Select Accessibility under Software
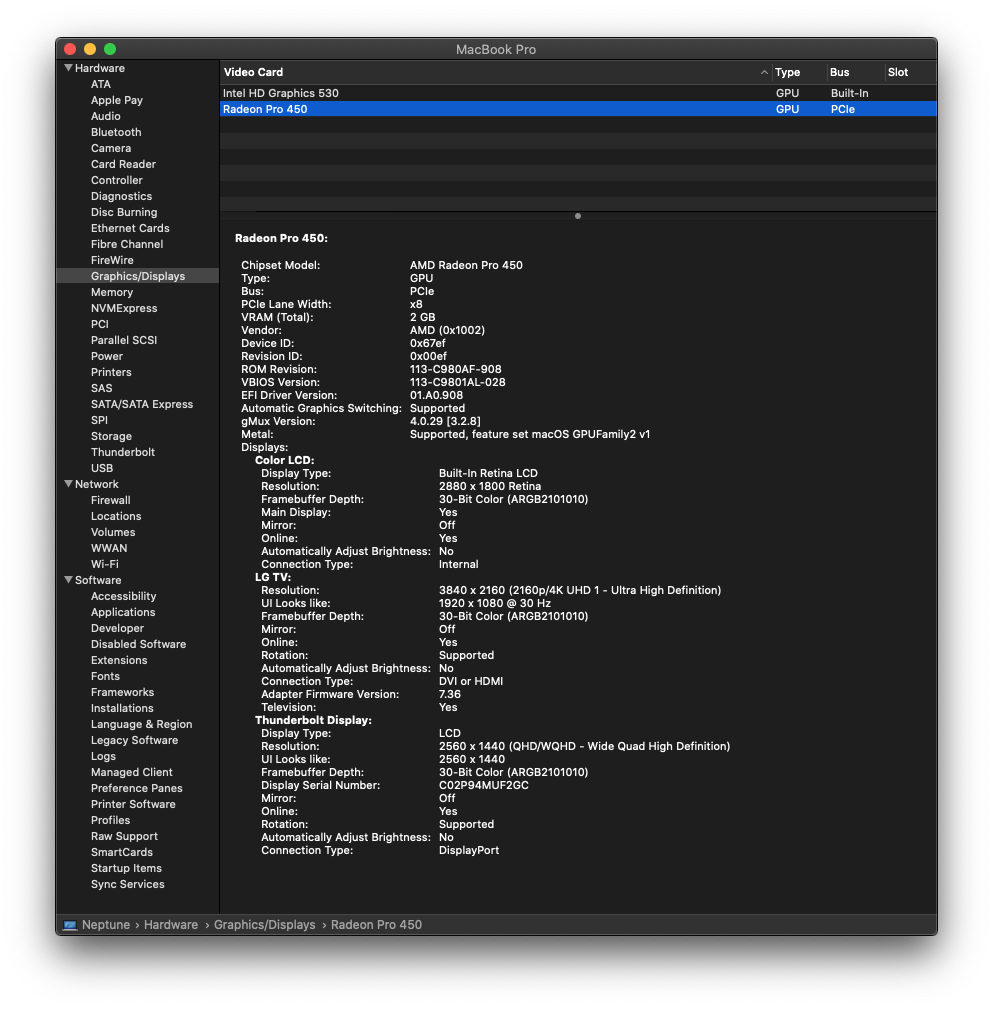993x1009 pixels. [x=124, y=597]
